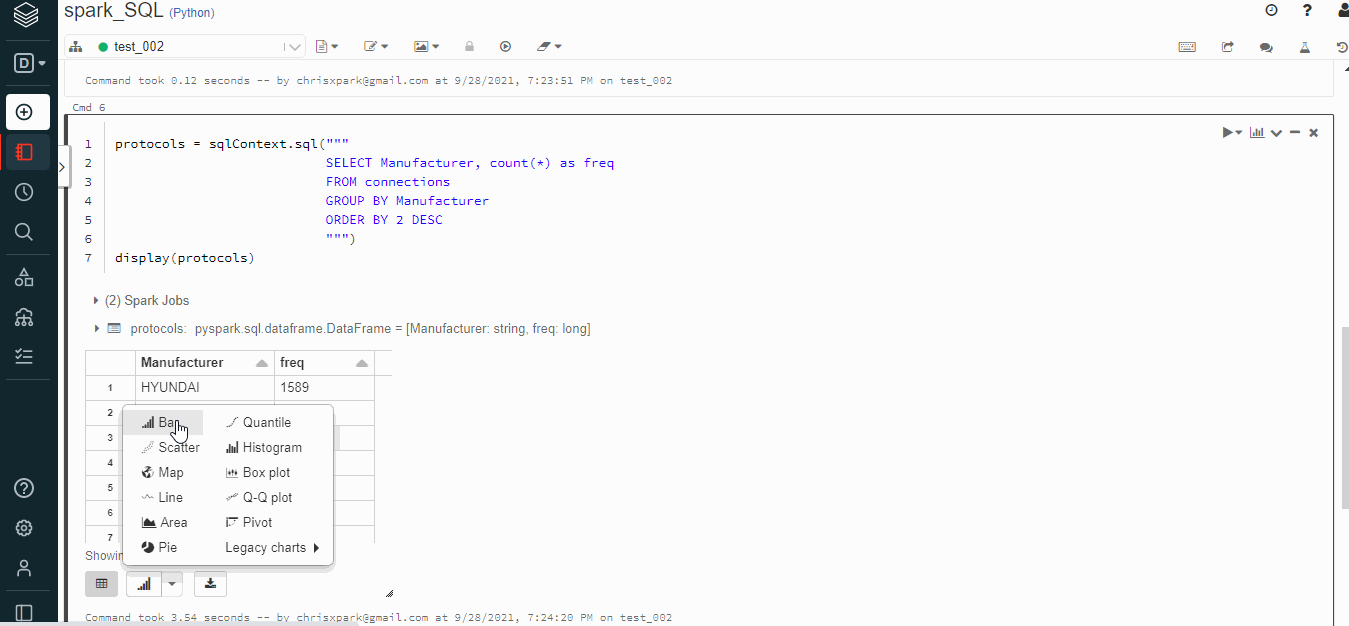Click line 5 ORDER BY in the code editor
The height and width of the screenshot is (626, 1349).
383,220
